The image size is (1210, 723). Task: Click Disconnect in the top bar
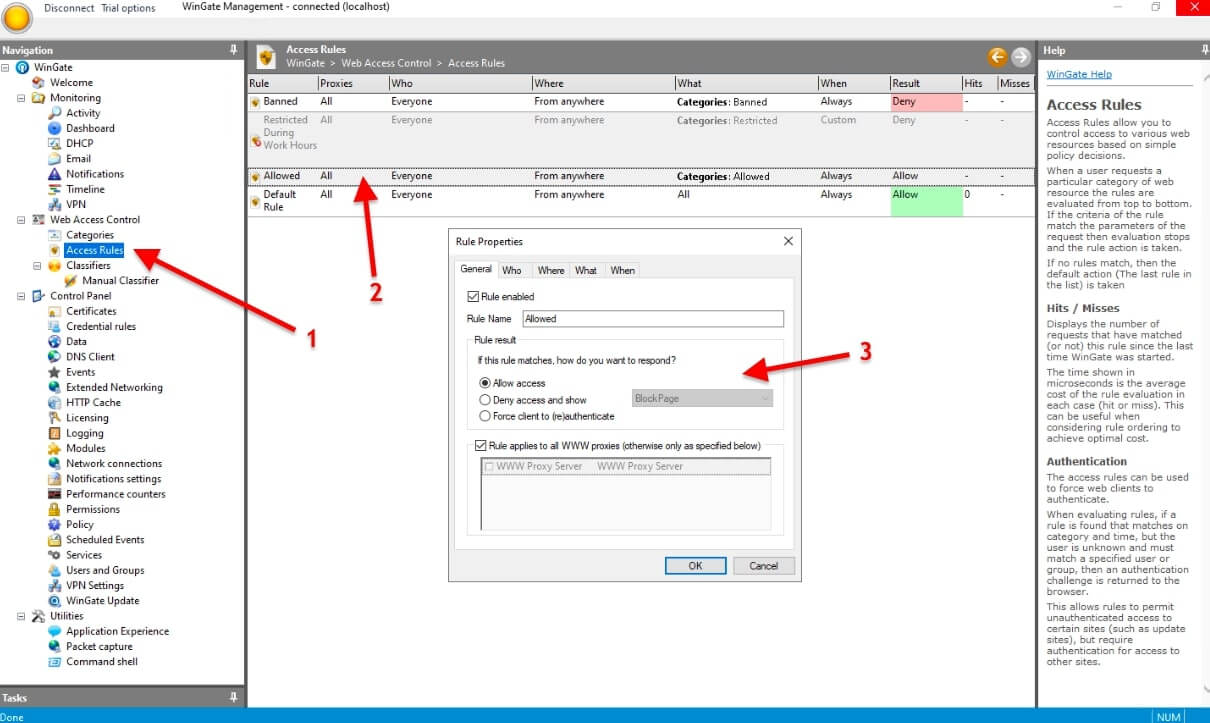click(x=69, y=8)
